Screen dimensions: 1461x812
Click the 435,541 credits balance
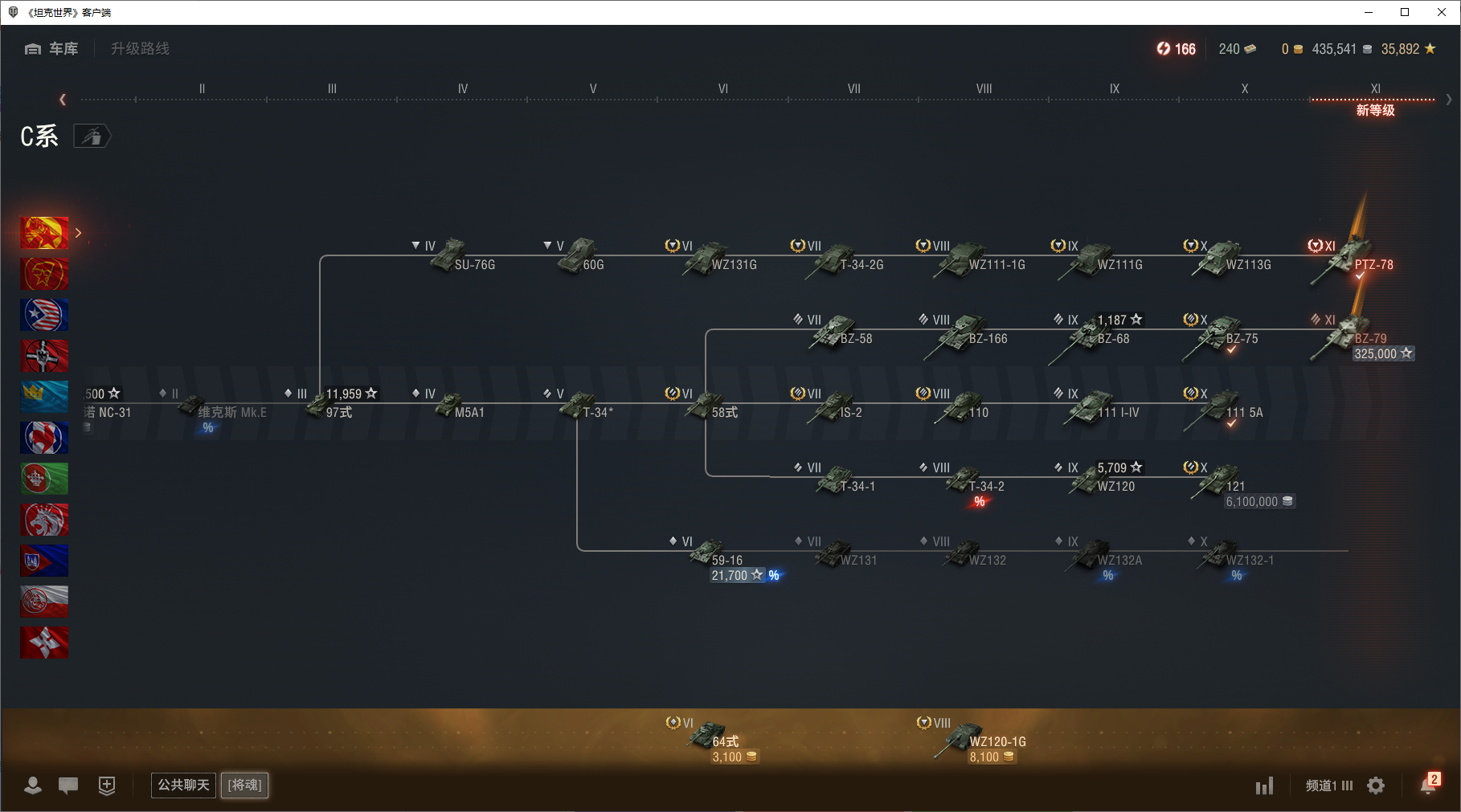pos(1341,49)
